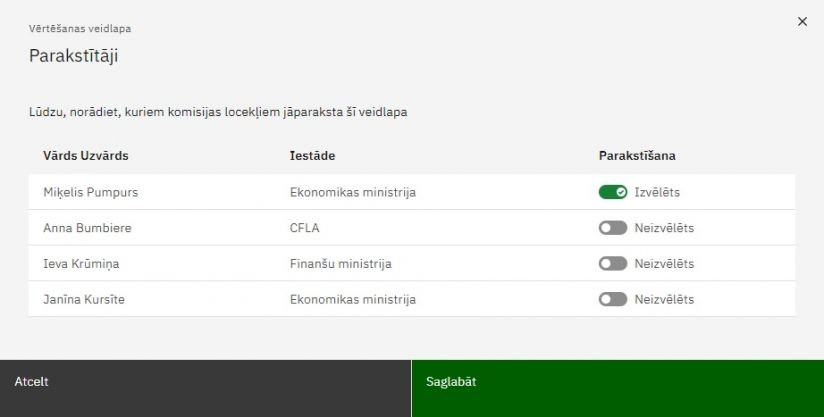
Task: Click the Finanšu ministrija institution cell
Action: tap(340, 264)
